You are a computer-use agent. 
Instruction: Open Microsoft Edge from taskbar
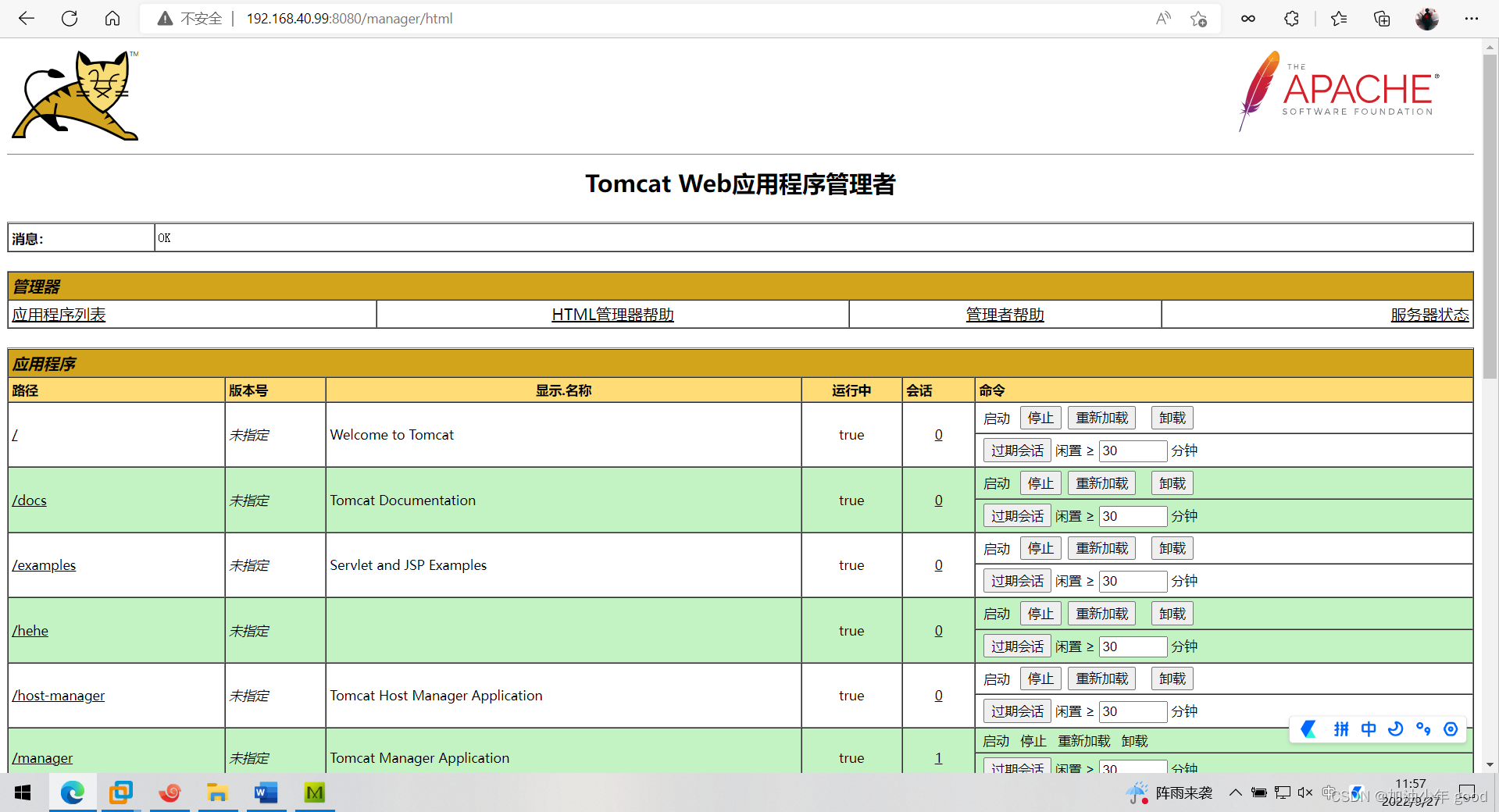pos(73,793)
